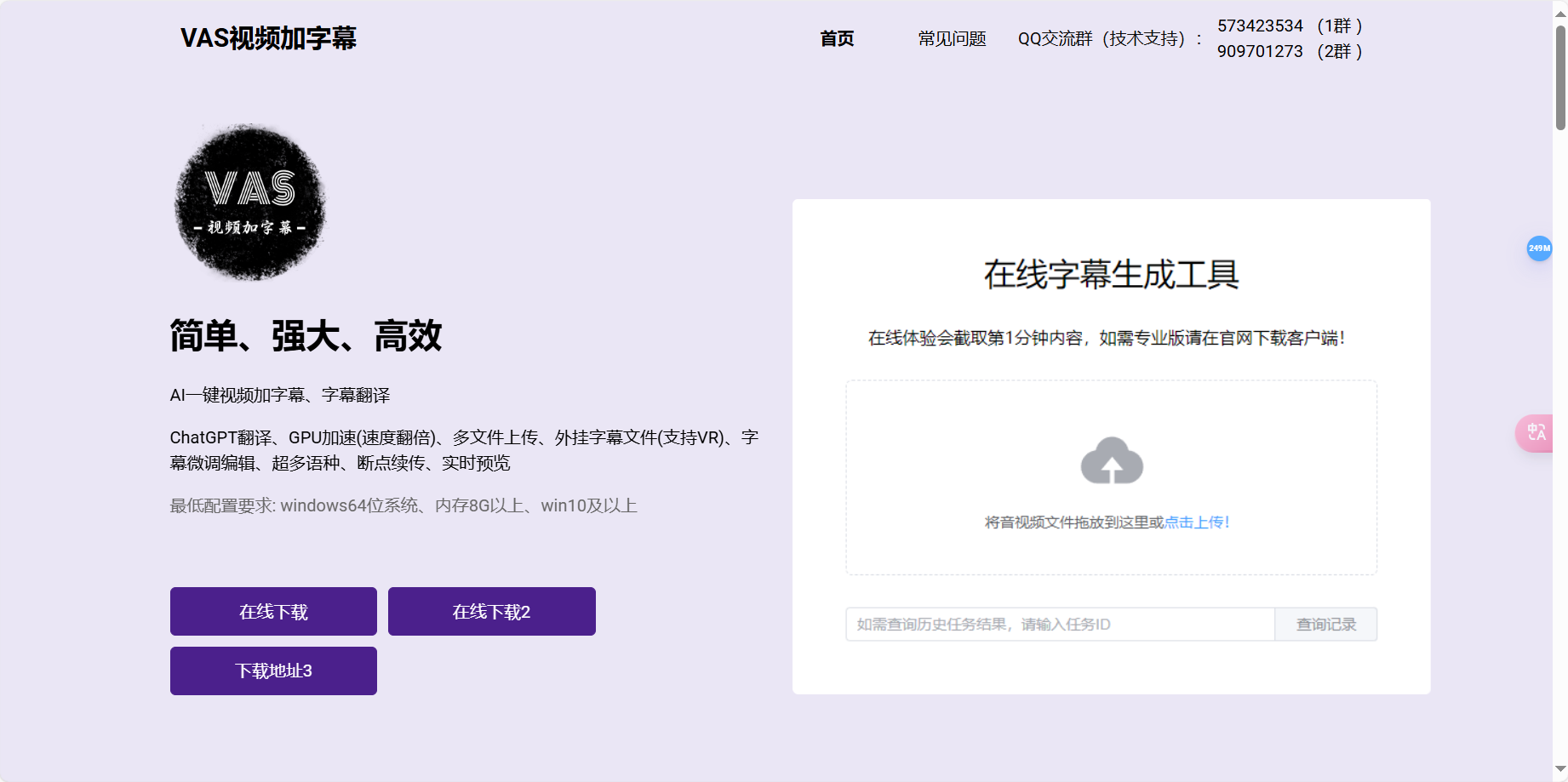This screenshot has width=1568, height=782.
Task: Click the 在线下载2 download button
Action: (491, 611)
